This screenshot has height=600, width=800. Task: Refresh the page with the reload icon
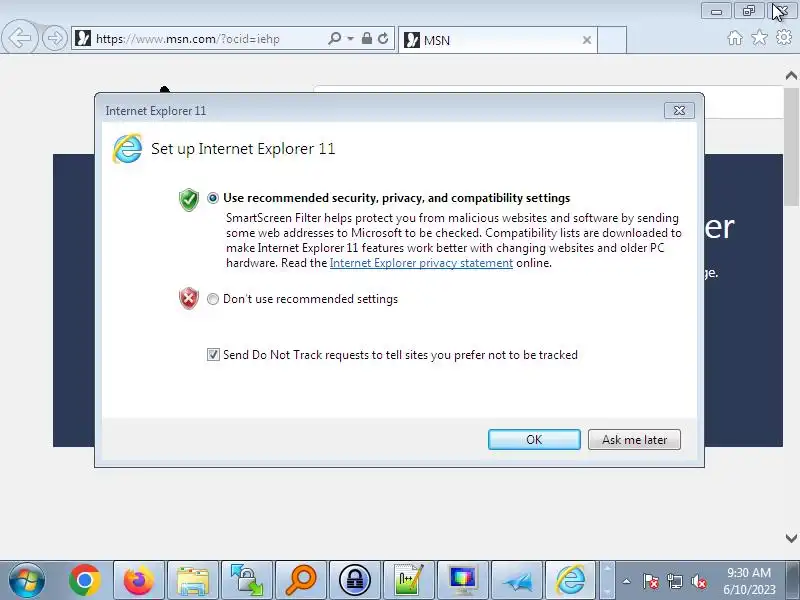(383, 38)
